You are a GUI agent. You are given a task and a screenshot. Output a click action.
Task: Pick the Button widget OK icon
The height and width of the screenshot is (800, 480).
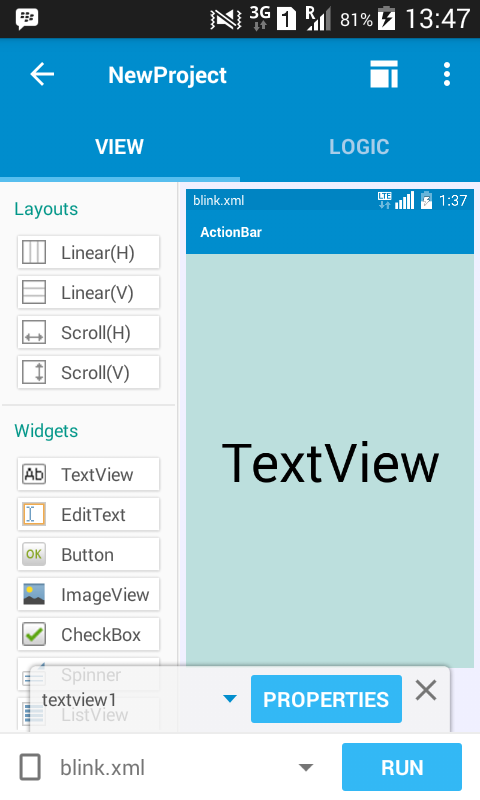[x=34, y=555]
